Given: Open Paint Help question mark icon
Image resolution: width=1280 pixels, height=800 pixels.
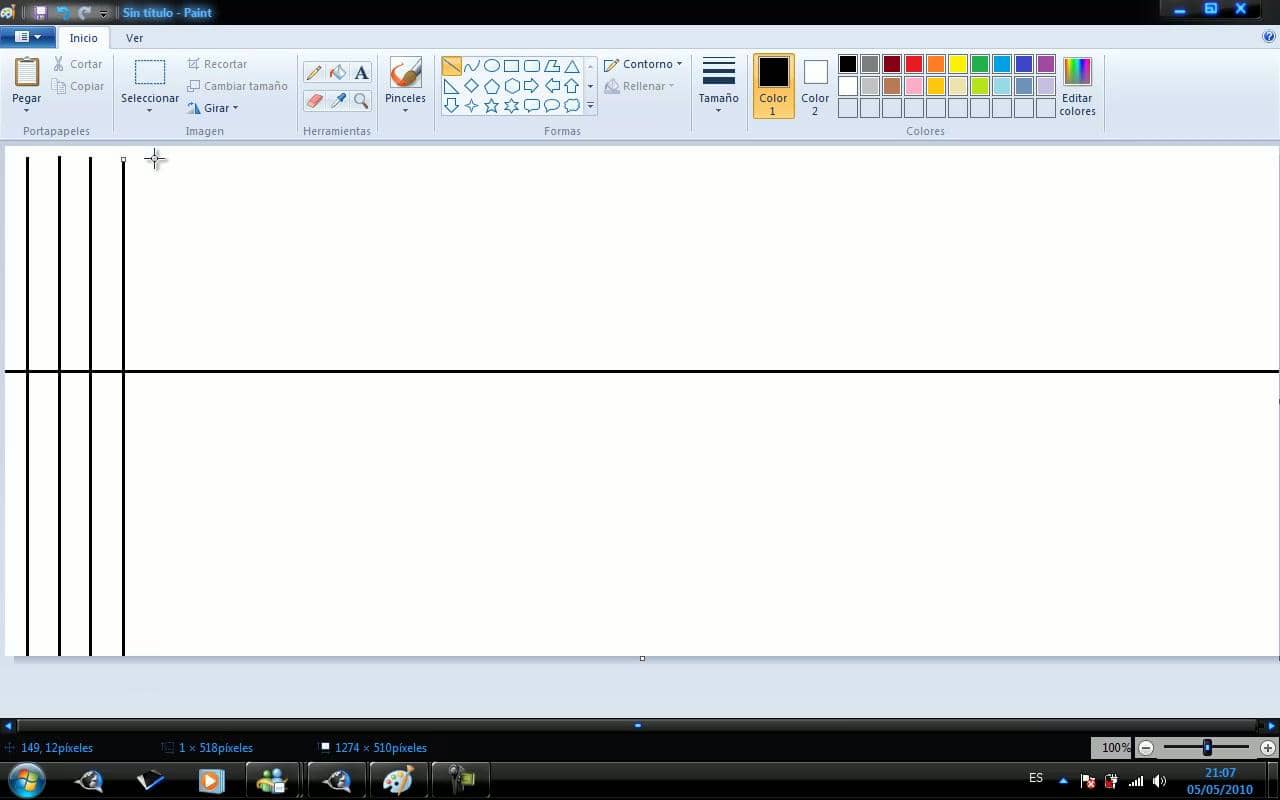Looking at the screenshot, I should (1268, 37).
